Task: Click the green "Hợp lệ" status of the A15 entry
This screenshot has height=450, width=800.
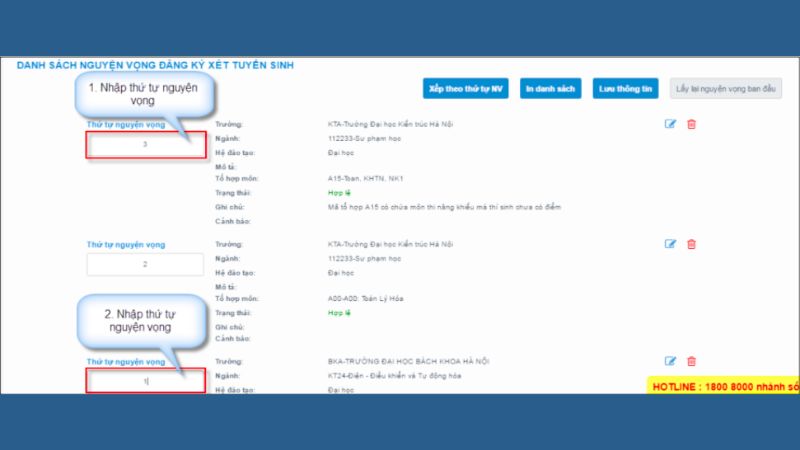Action: pos(339,192)
